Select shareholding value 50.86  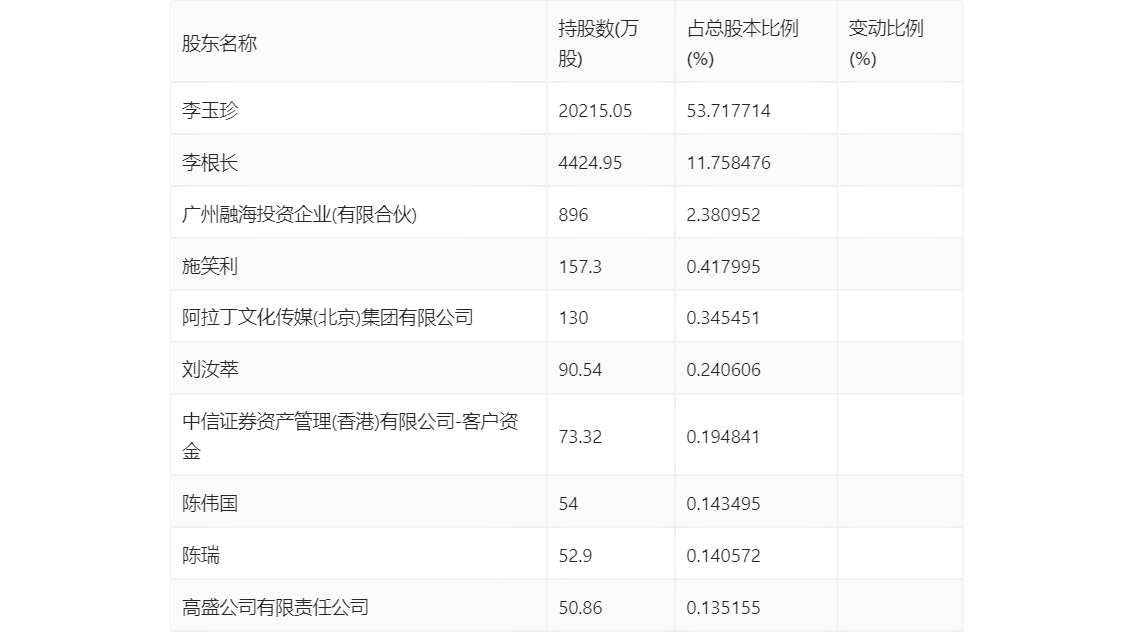click(x=580, y=607)
